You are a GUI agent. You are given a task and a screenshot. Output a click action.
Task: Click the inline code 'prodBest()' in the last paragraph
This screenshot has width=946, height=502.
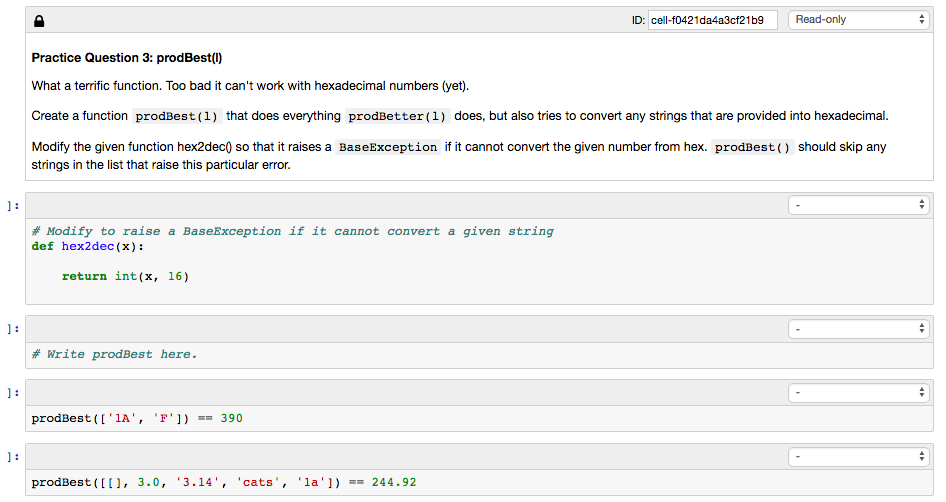pyautogui.click(x=752, y=147)
